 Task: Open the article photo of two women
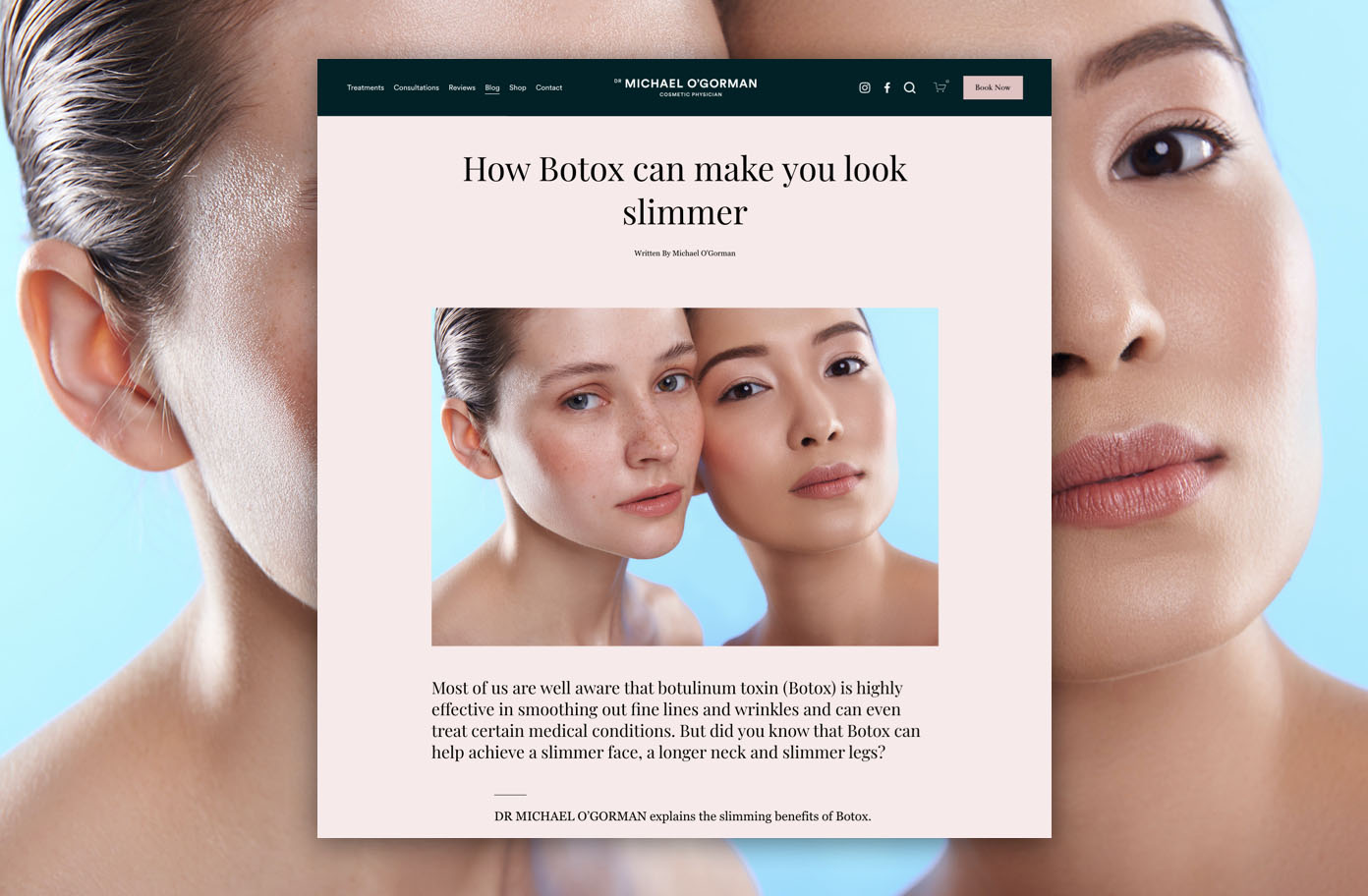pyautogui.click(x=685, y=476)
